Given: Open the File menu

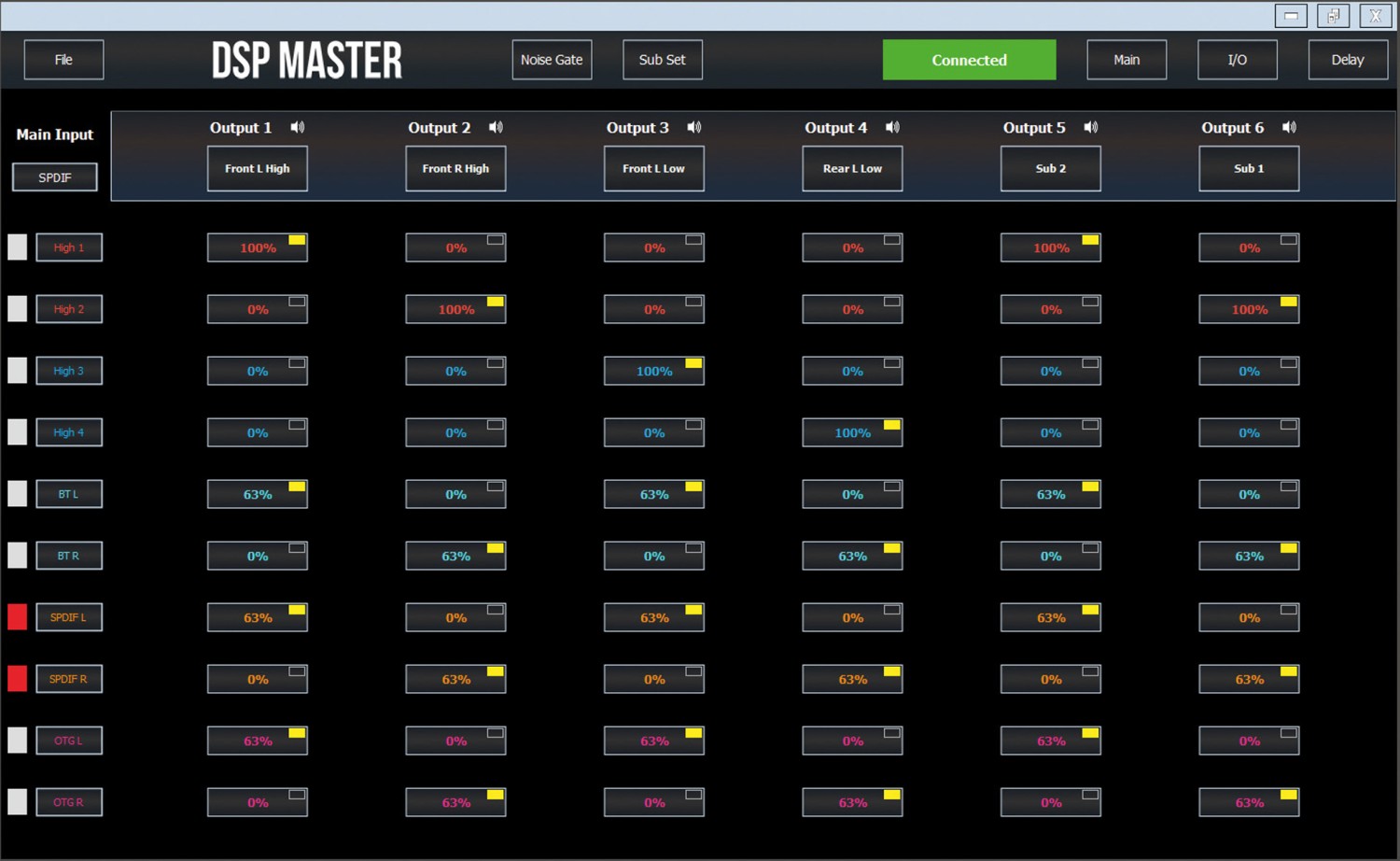Looking at the screenshot, I should [63, 60].
